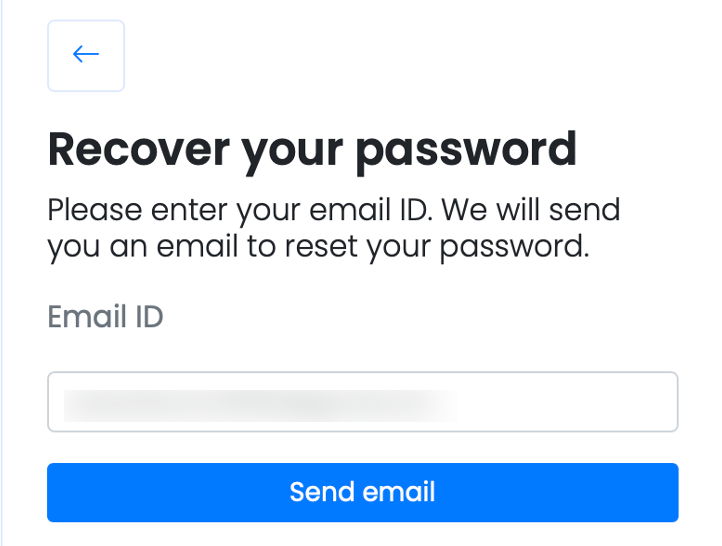Select the field below the Email ID label
The image size is (722, 546).
[362, 402]
